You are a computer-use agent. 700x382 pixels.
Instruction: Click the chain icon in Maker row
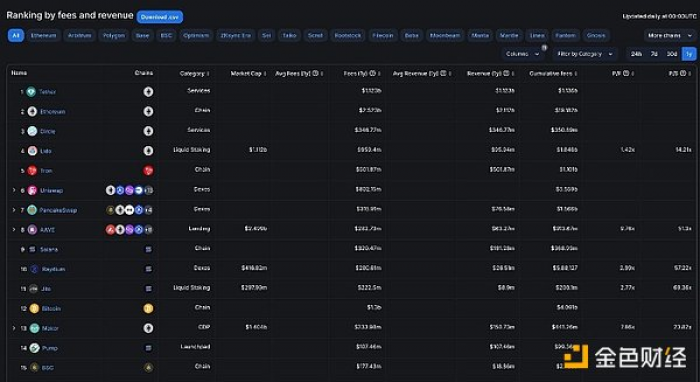click(148, 328)
